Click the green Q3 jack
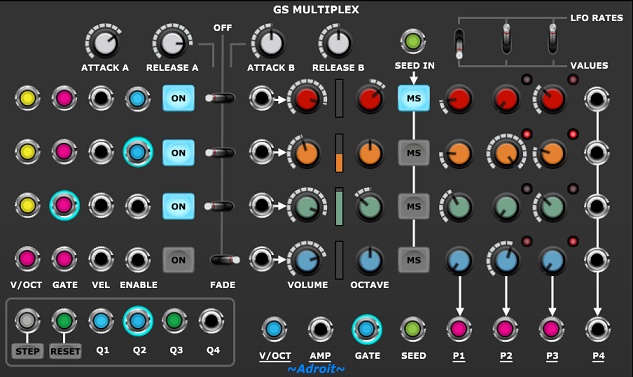 (174, 321)
